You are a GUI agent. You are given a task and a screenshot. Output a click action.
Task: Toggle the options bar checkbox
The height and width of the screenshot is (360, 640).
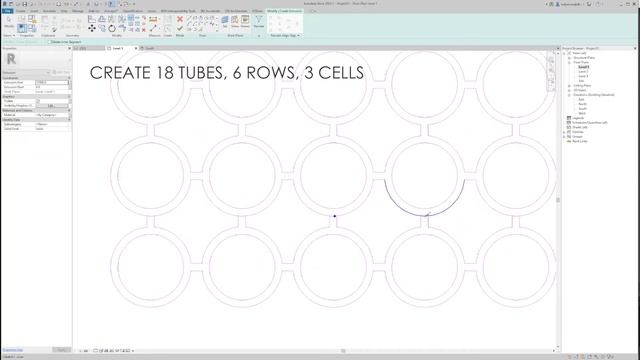49,42
